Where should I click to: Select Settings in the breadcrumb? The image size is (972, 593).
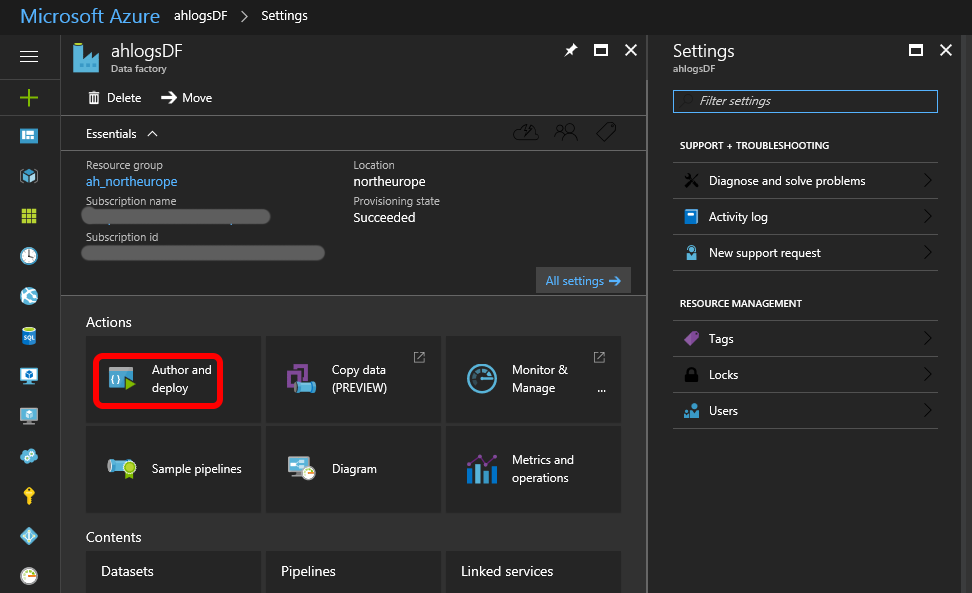coord(284,16)
